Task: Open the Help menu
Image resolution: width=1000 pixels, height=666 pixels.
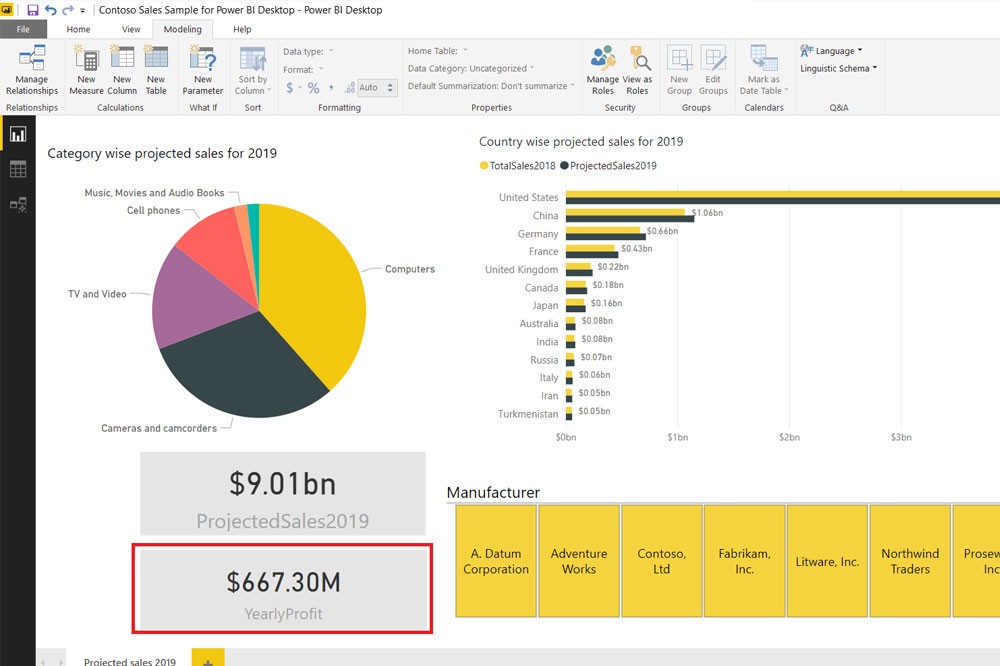Action: pyautogui.click(x=241, y=29)
